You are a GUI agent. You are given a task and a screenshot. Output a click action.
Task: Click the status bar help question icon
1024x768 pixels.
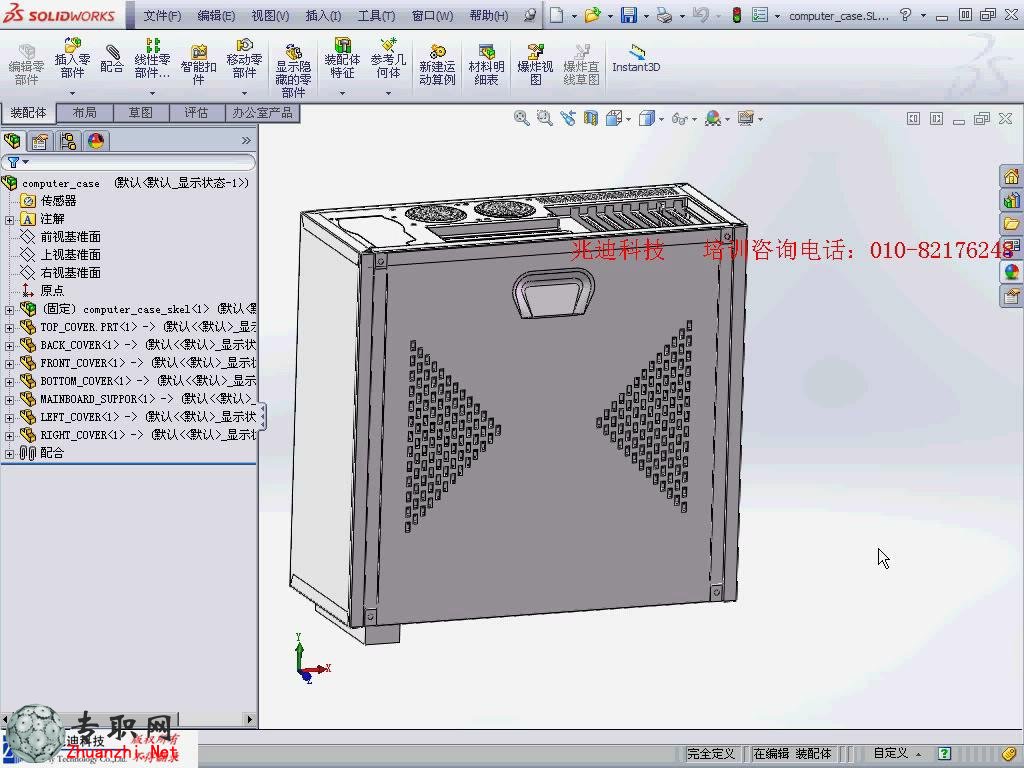tap(944, 754)
